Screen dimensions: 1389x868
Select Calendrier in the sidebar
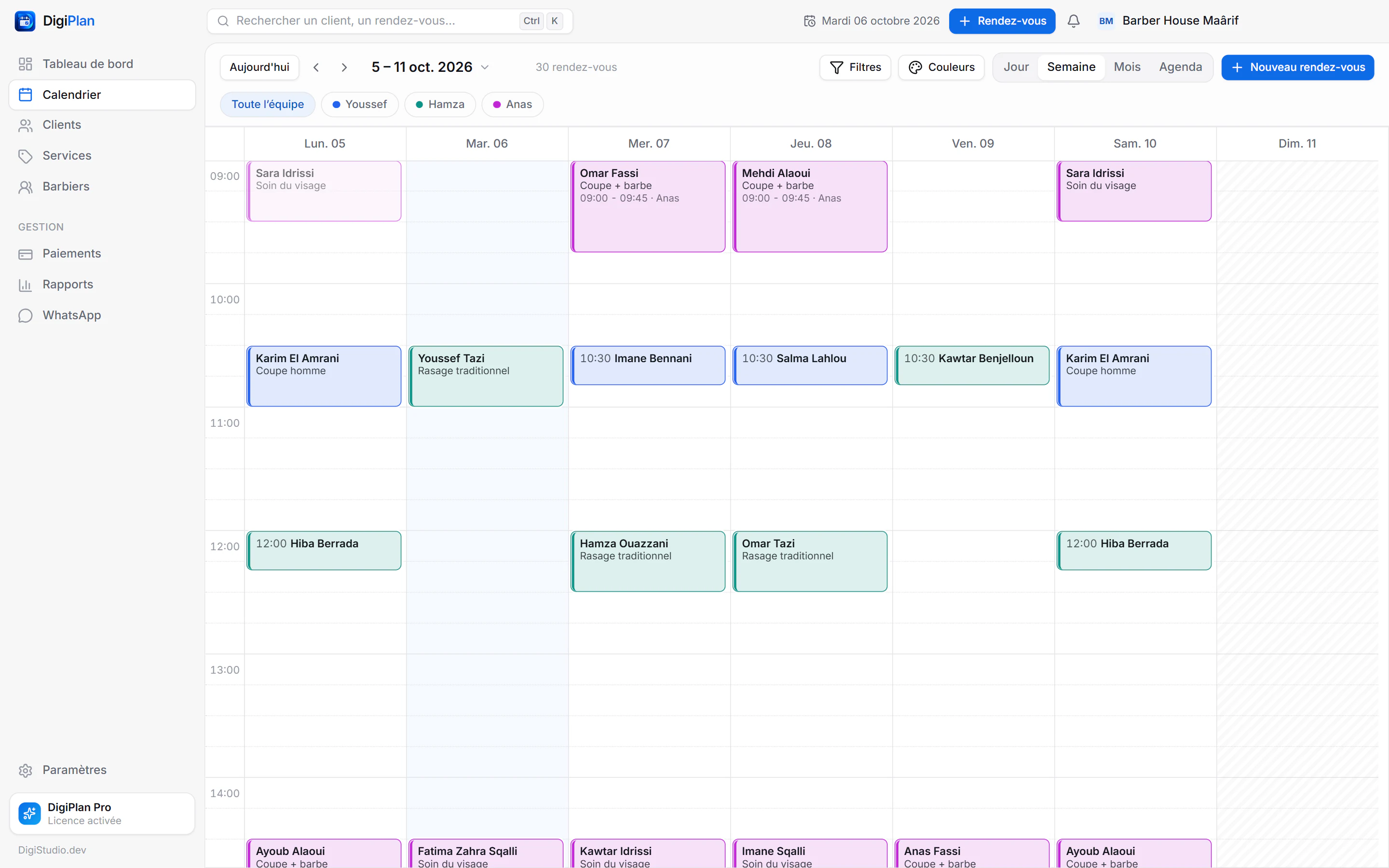pos(102,95)
